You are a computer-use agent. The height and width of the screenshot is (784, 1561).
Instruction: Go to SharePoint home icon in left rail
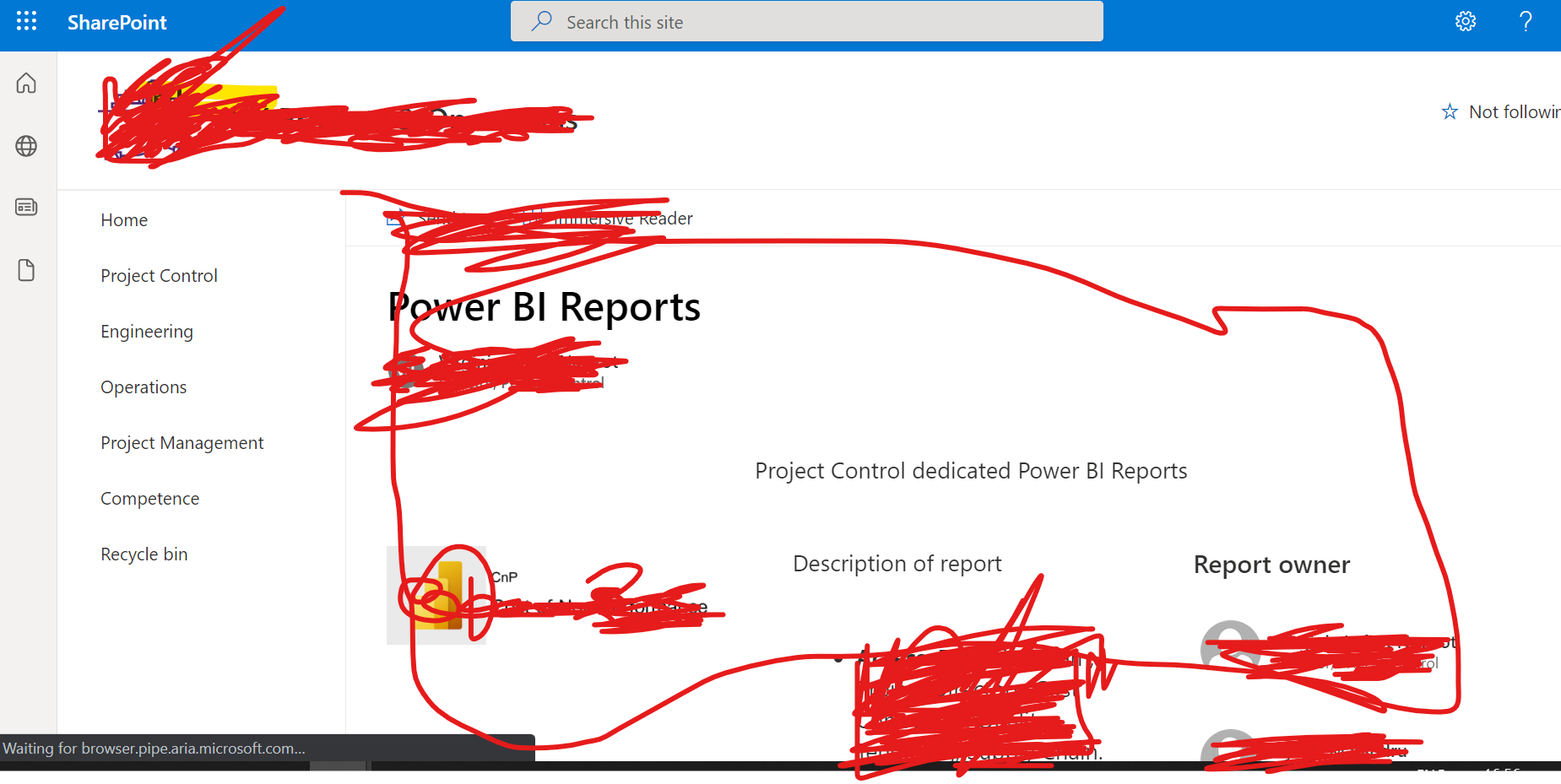tap(26, 83)
